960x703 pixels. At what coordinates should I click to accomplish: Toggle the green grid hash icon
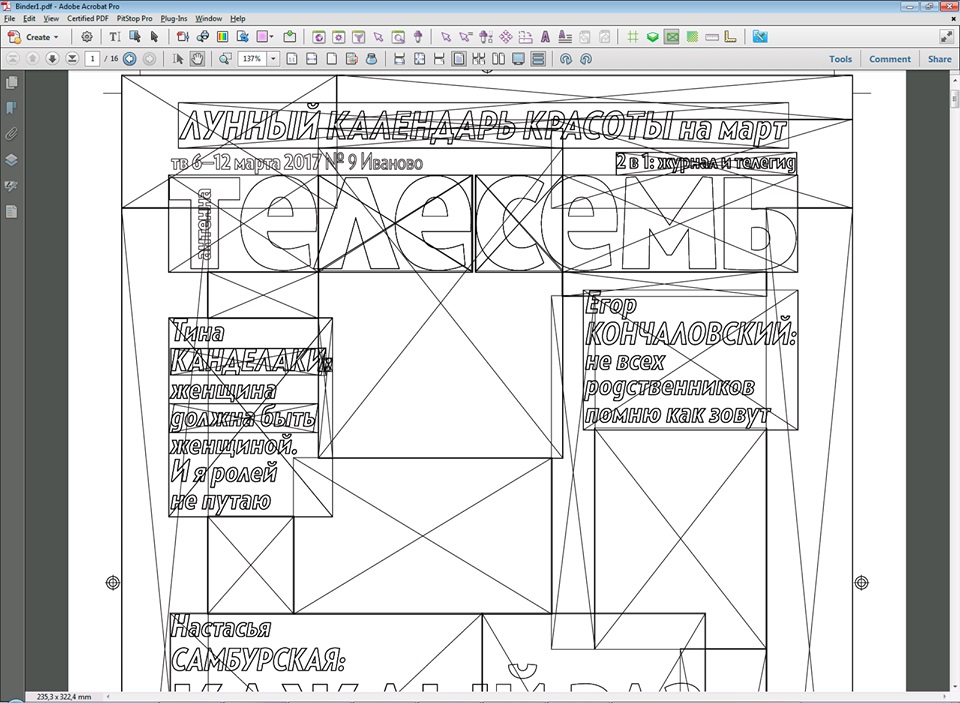pyautogui.click(x=633, y=37)
